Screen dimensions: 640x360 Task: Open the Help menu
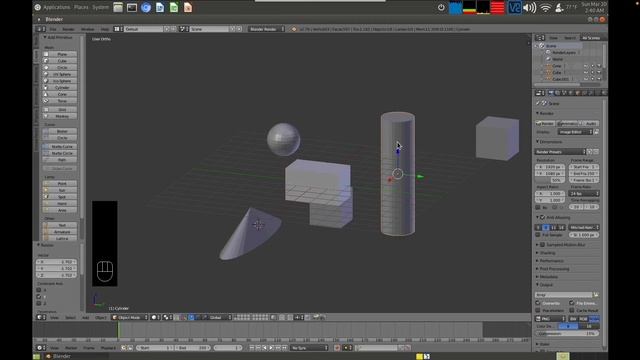pyautogui.click(x=105, y=29)
